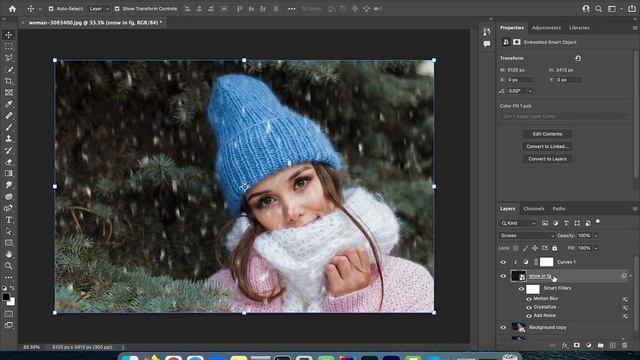Open the Properties panel menu
The height and width of the screenshot is (360, 640).
click(635, 28)
